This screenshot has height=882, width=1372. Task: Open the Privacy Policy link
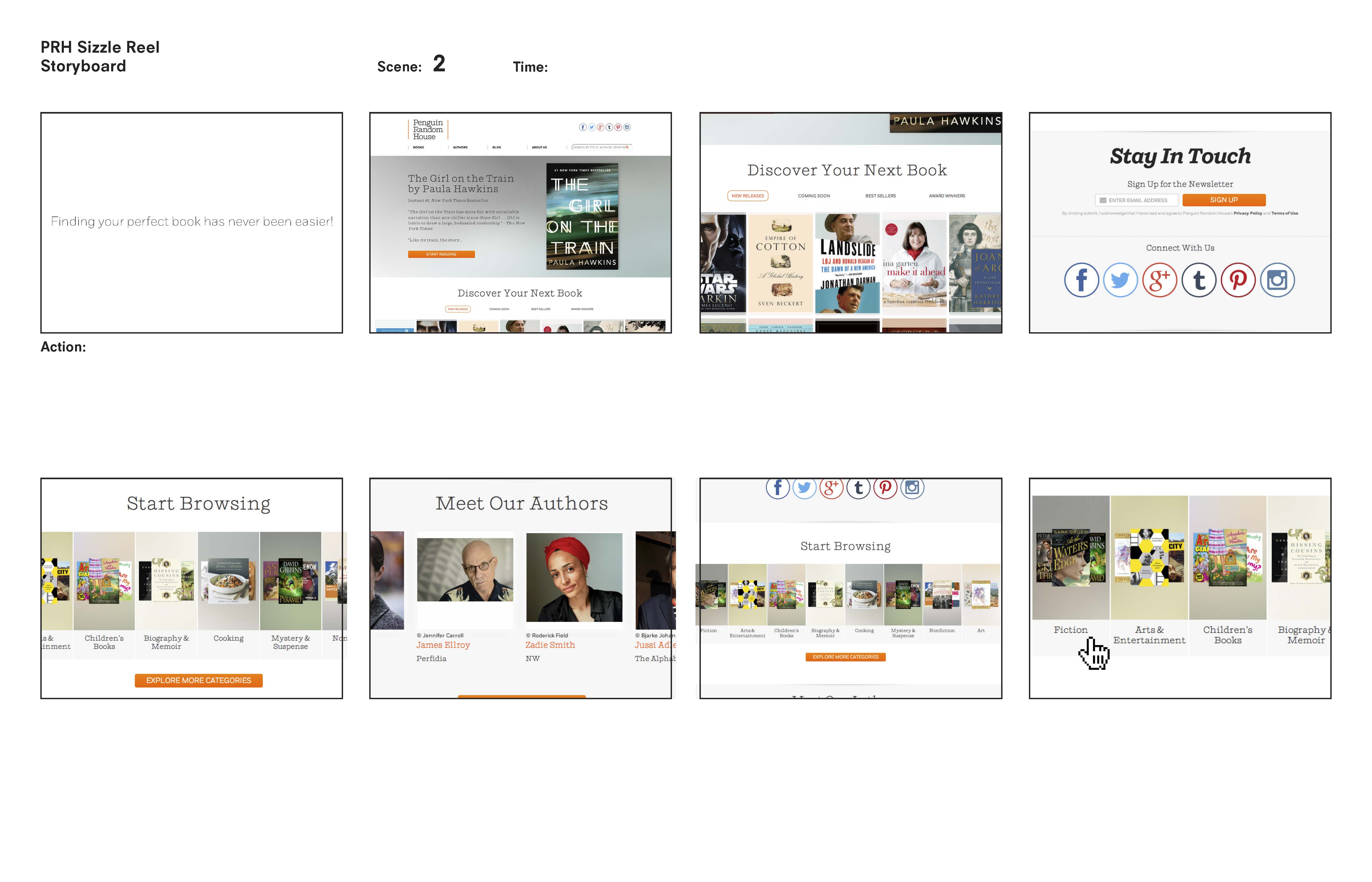1247,213
